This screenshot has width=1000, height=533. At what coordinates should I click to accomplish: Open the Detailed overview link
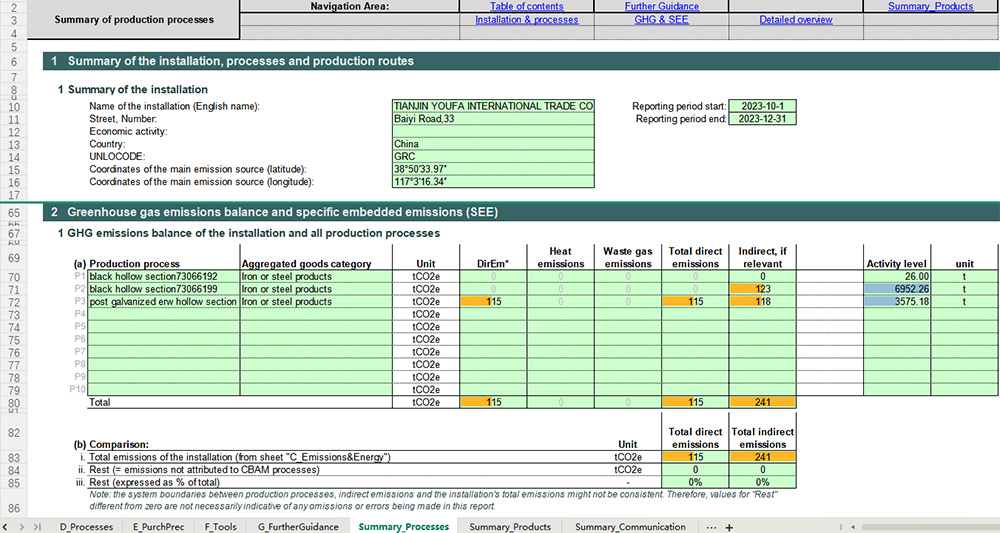[795, 20]
